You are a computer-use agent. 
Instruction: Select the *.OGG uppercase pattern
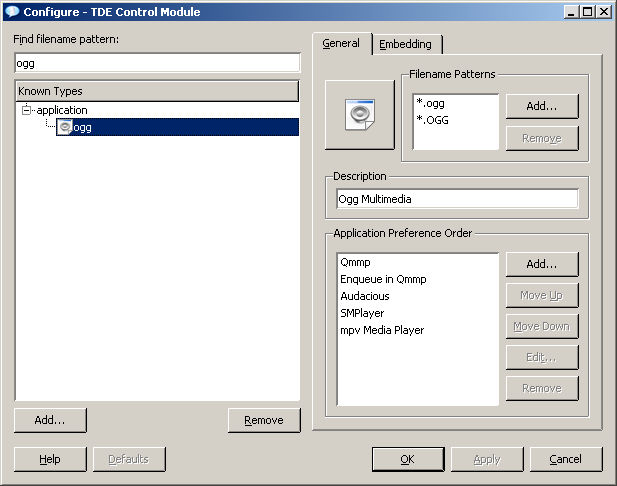point(432,120)
